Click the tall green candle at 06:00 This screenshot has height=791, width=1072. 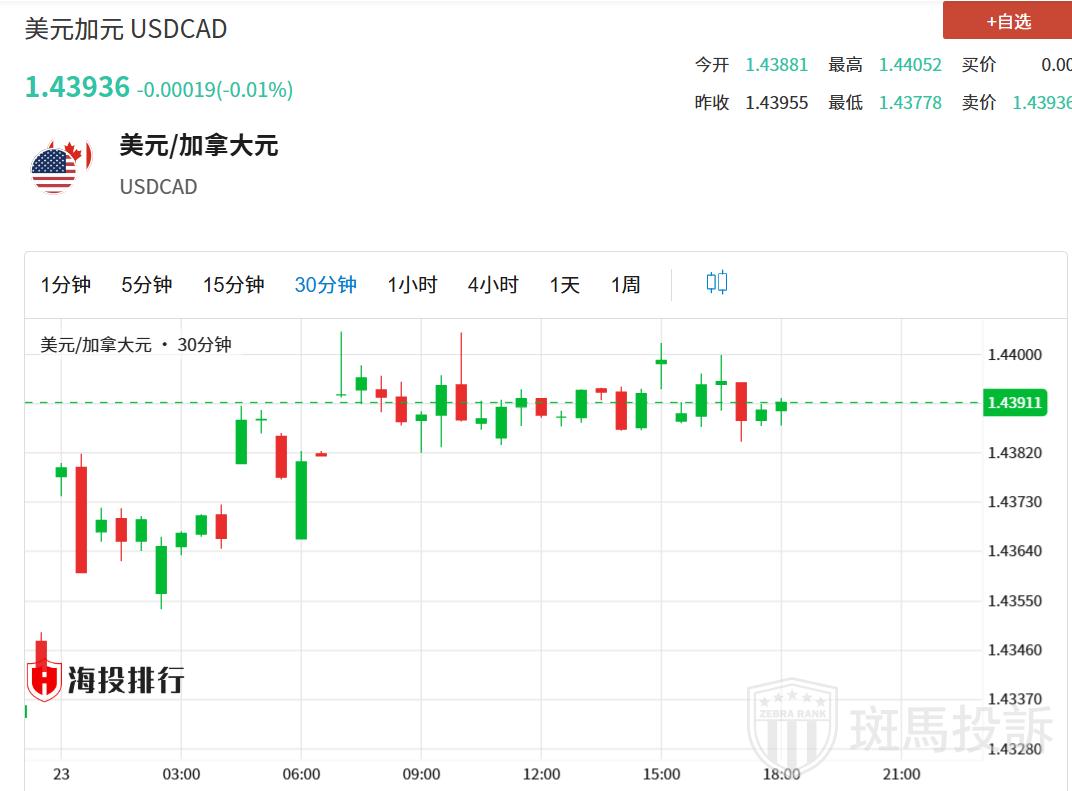pyautogui.click(x=301, y=500)
